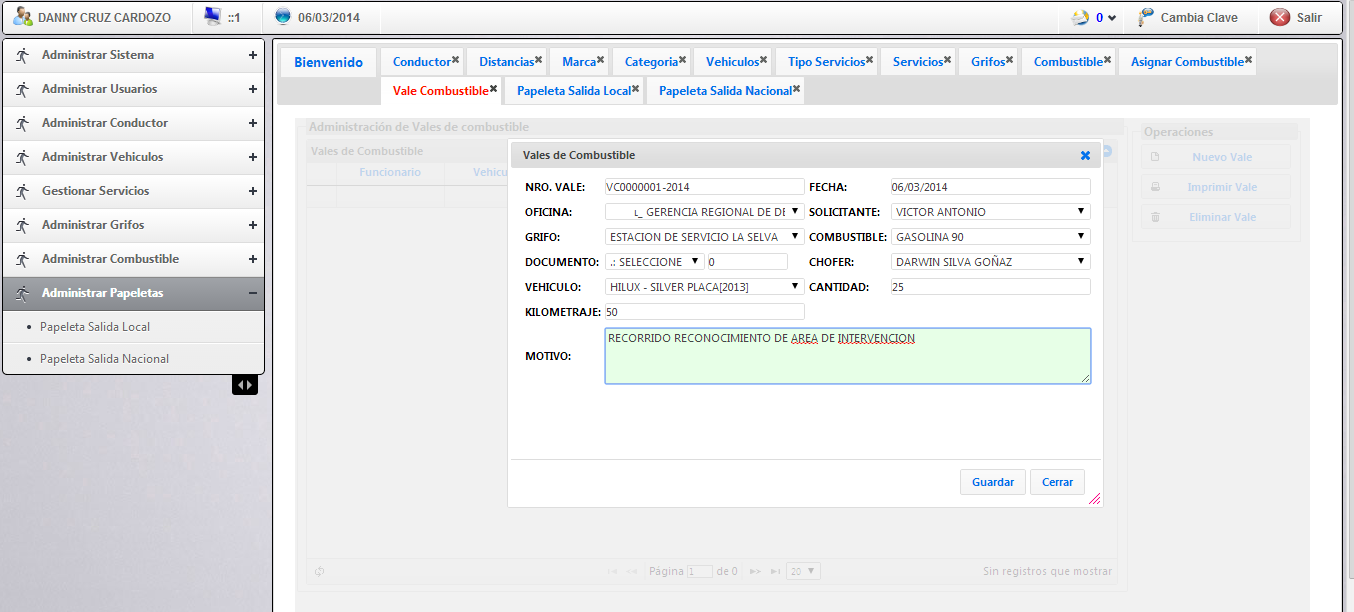
Task: Click the Imprimir Vale button
Action: [x=1216, y=187]
